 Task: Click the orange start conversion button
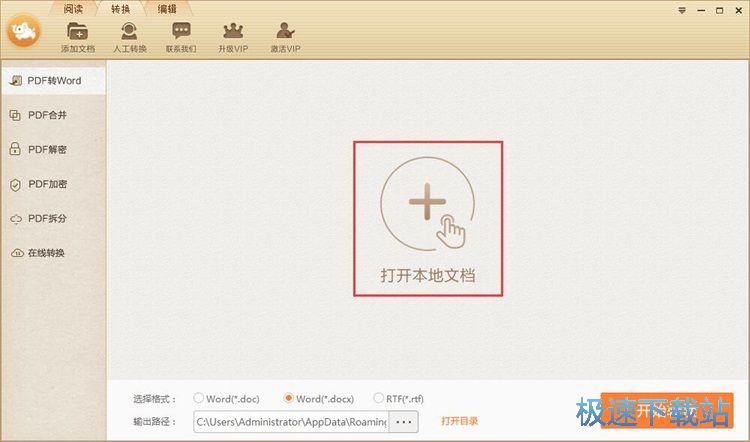[x=667, y=410]
